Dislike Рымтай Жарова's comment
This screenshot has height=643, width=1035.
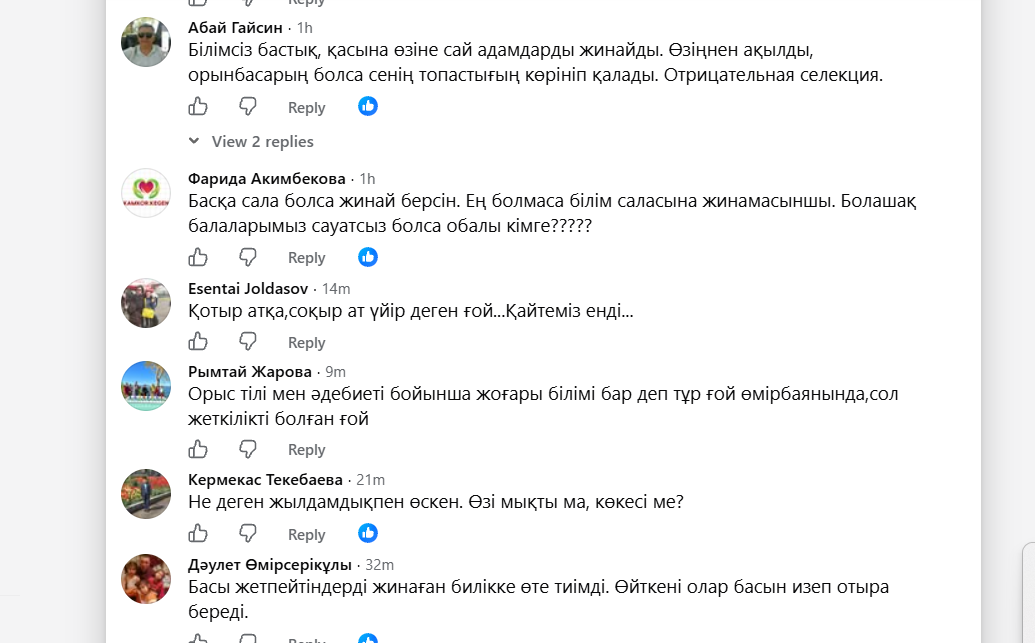(x=248, y=450)
